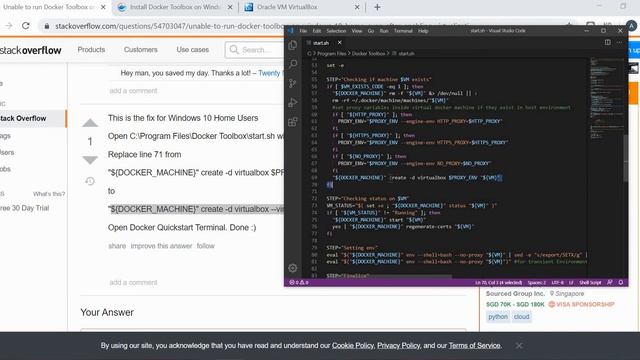Open the Search view in VS Code activity bar
640x360 pixels.
tap(293, 64)
